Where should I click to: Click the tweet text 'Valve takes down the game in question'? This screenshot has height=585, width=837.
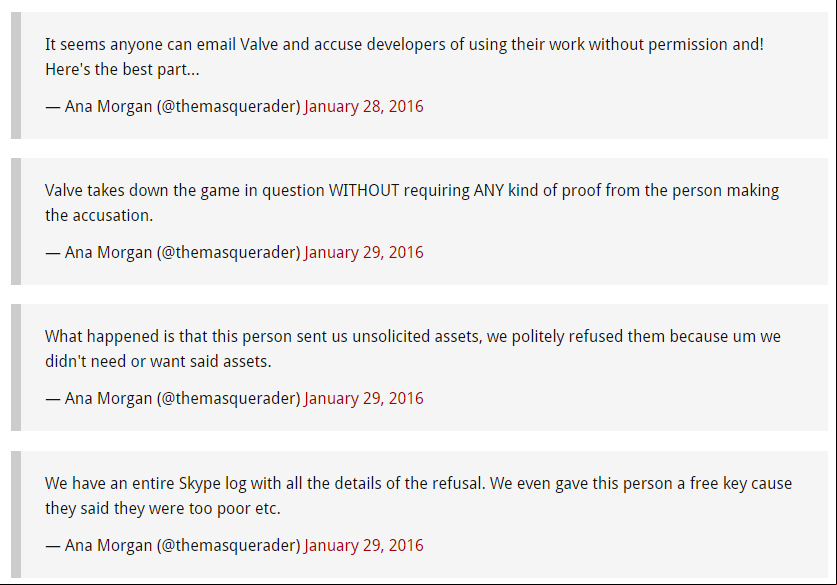[185, 191]
